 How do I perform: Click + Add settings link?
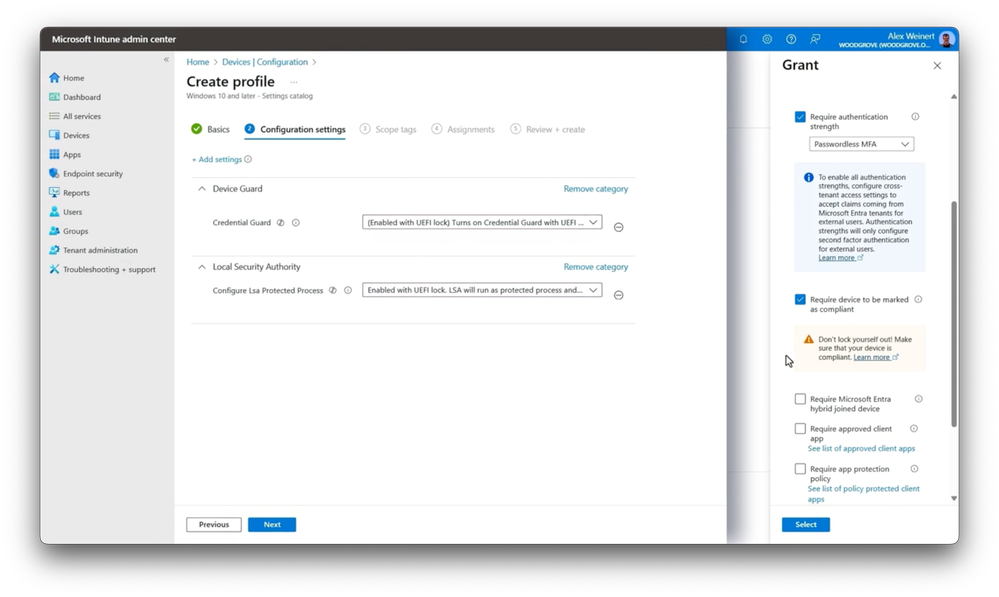[x=217, y=159]
